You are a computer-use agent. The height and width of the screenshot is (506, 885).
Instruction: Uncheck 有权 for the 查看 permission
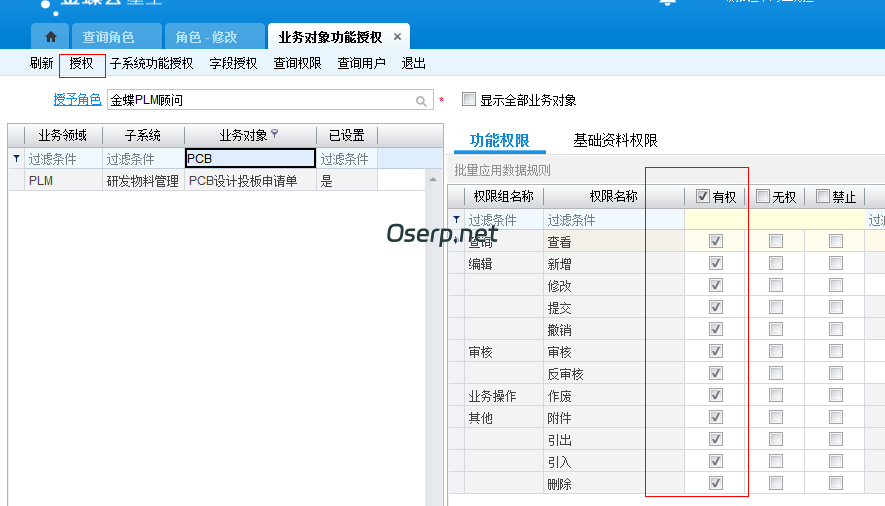[716, 241]
